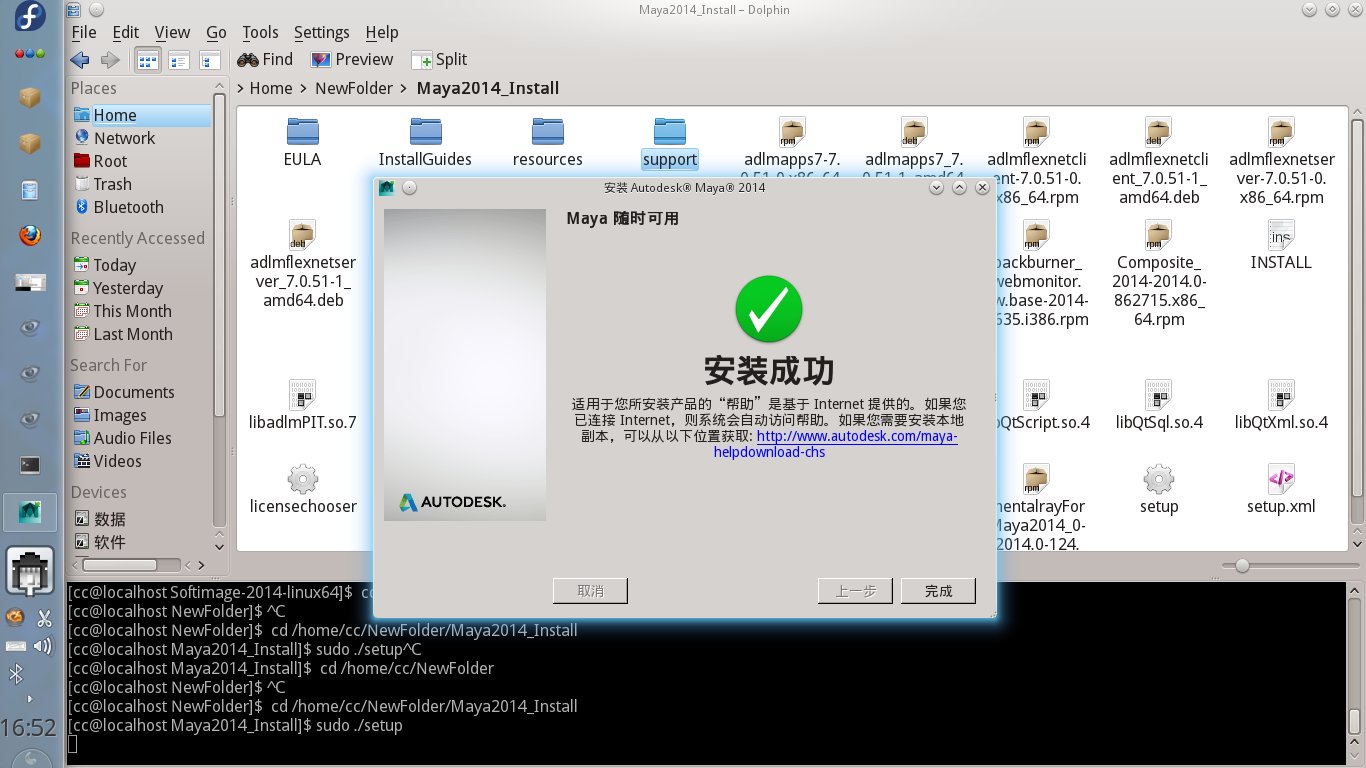1366x768 pixels.
Task: Click the Places panel vertical scrollbar
Action: [219, 310]
